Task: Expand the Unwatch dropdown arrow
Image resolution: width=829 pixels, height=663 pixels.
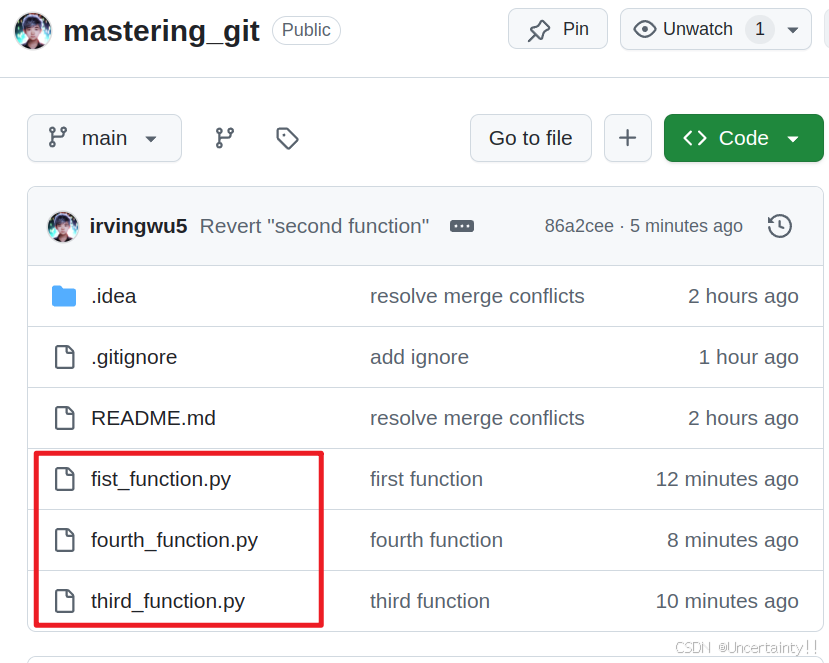Action: pyautogui.click(x=793, y=30)
